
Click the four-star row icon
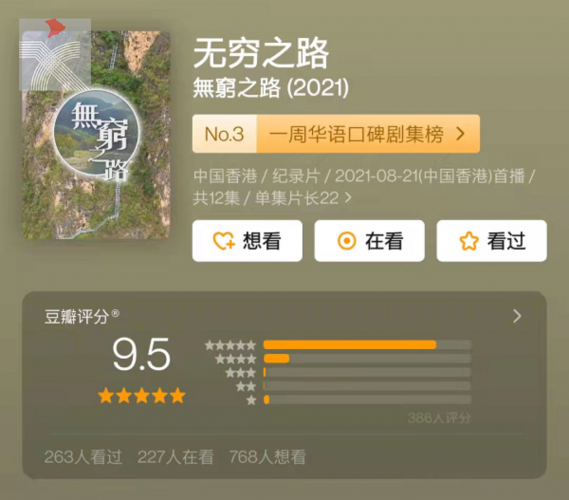click(x=236, y=359)
